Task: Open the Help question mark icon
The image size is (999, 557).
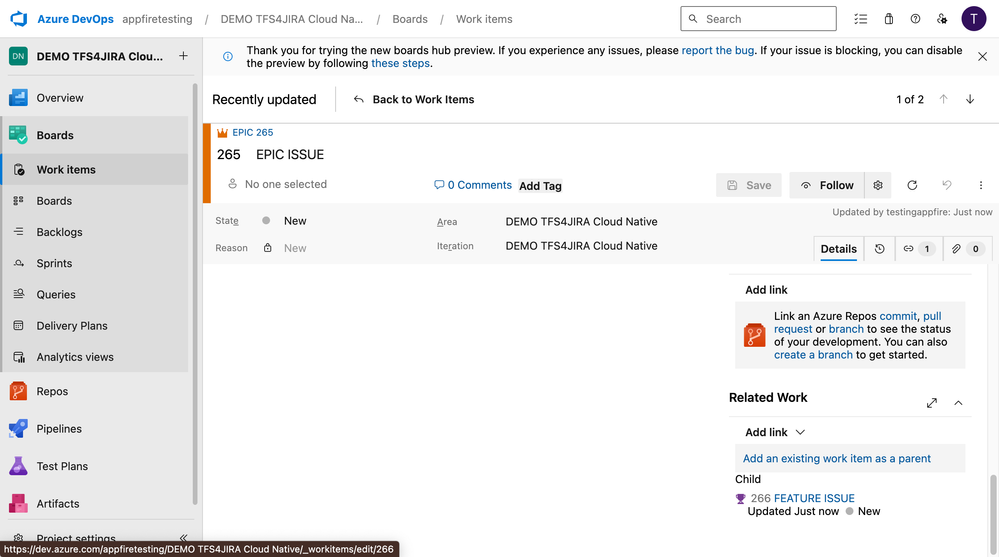Action: click(915, 19)
